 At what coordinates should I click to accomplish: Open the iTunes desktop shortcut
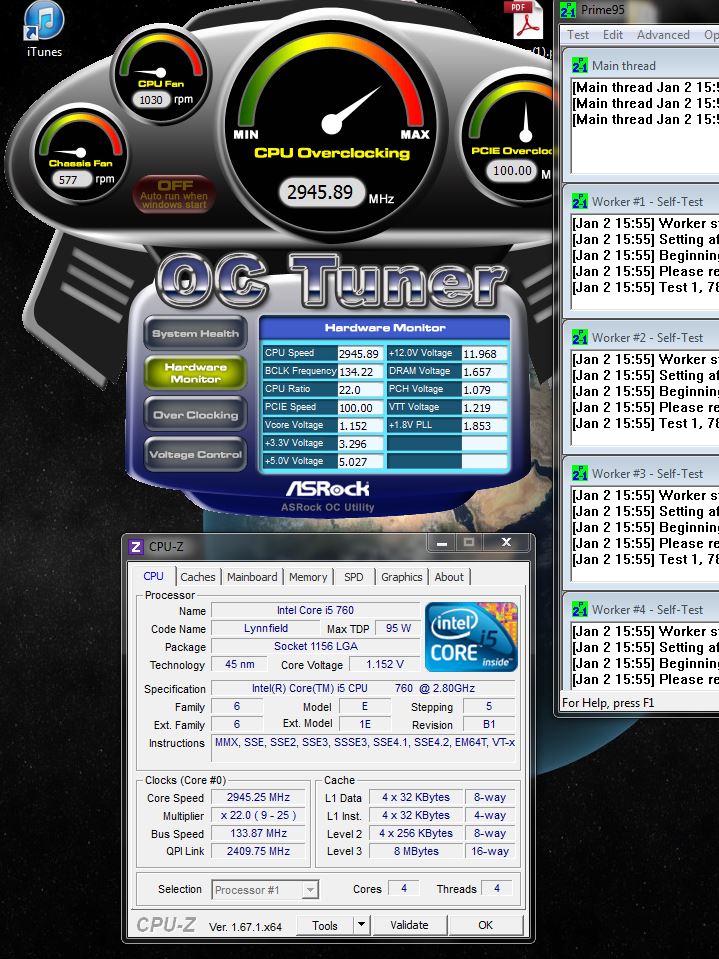coord(44,29)
